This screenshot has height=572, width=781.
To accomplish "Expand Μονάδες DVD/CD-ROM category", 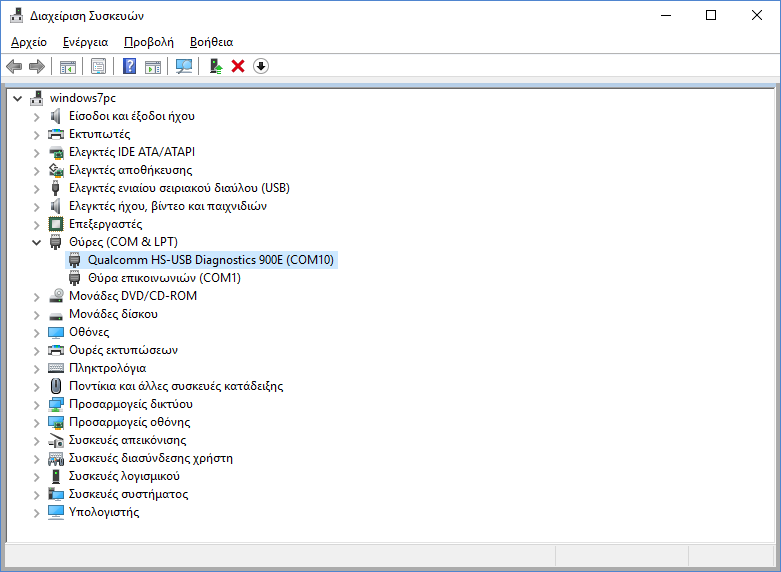I will click(37, 296).
